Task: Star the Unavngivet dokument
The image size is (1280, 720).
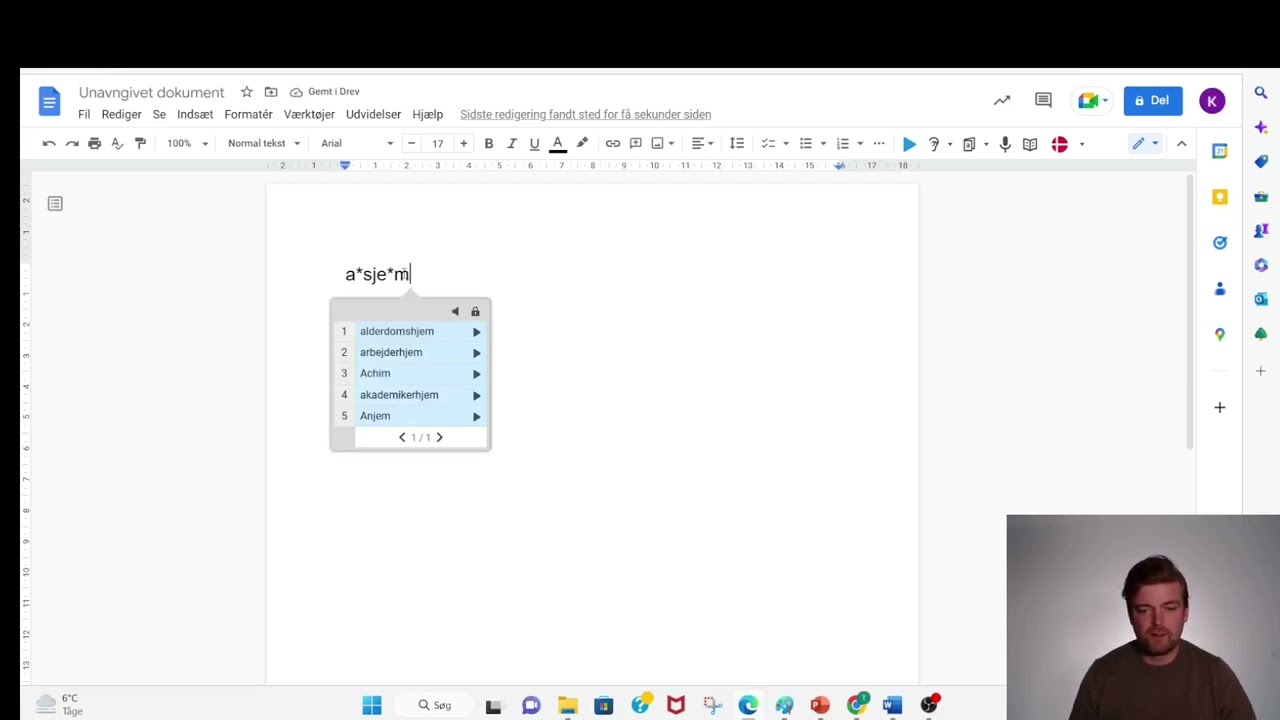Action: coord(246,92)
